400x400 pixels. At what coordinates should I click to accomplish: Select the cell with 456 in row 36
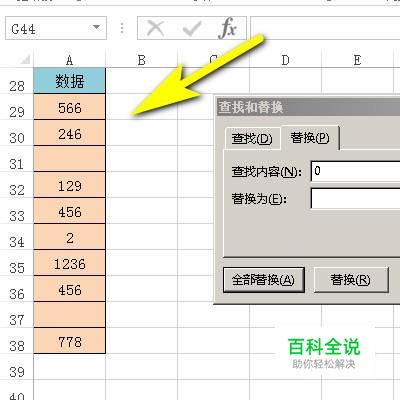[69, 289]
